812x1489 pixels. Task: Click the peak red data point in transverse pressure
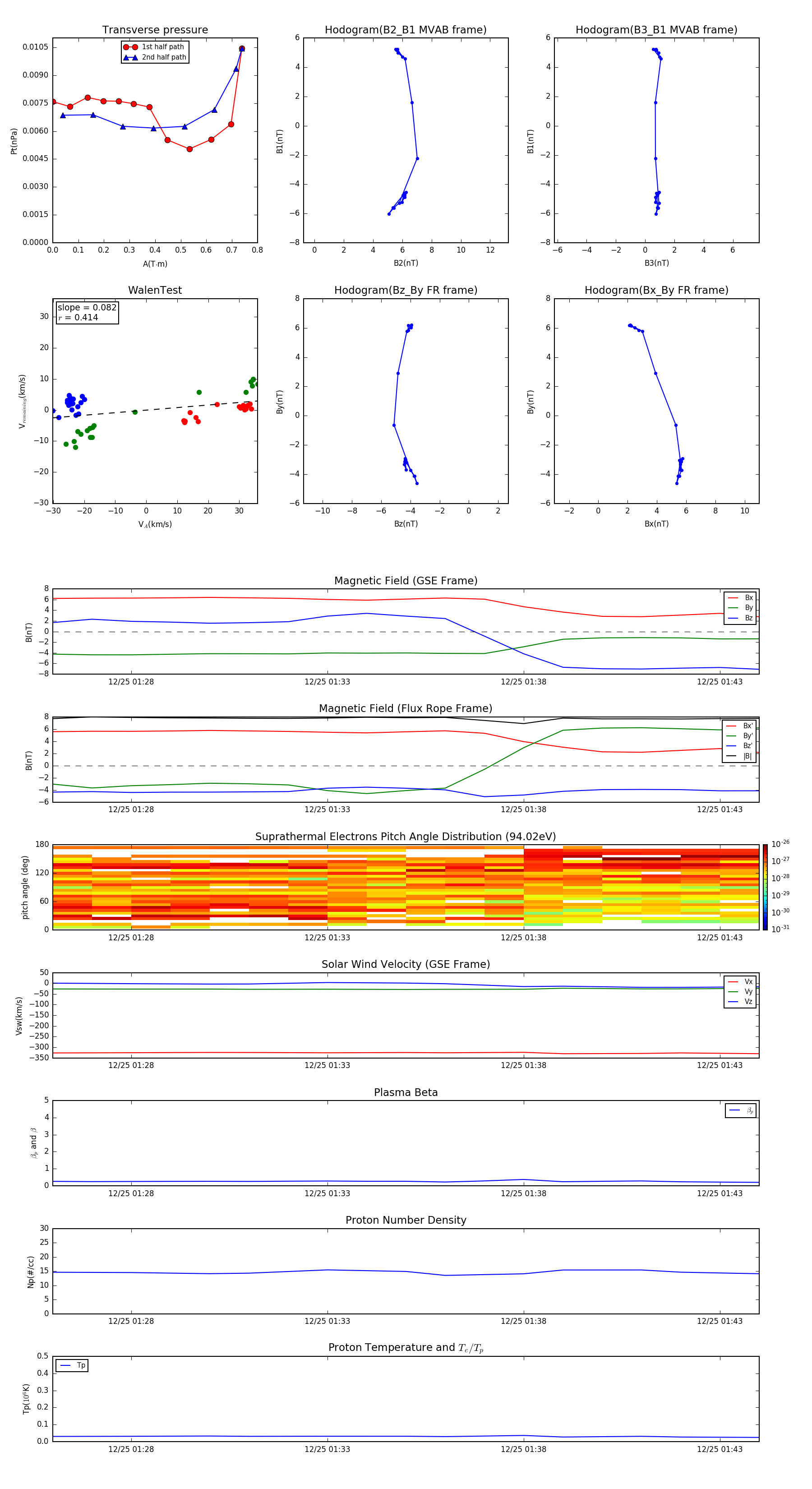[x=242, y=49]
